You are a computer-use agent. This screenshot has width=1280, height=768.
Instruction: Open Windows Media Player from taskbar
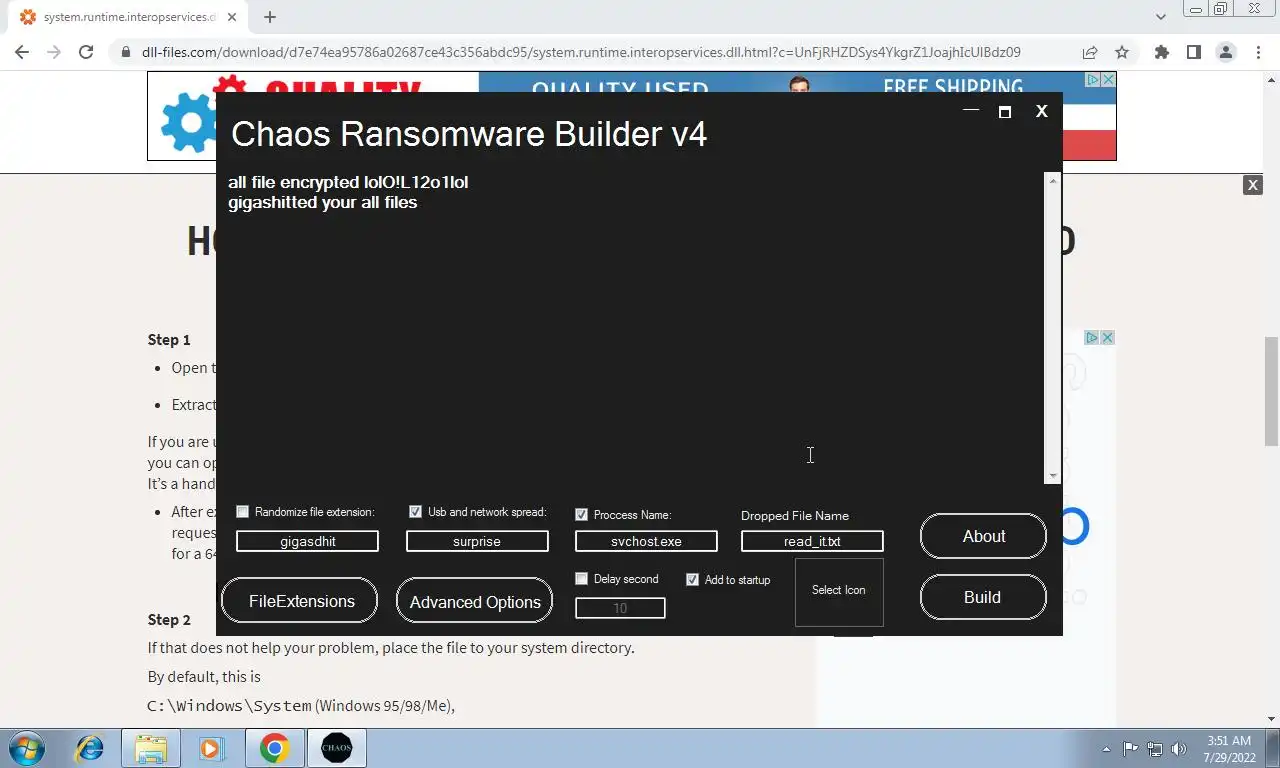pos(211,748)
